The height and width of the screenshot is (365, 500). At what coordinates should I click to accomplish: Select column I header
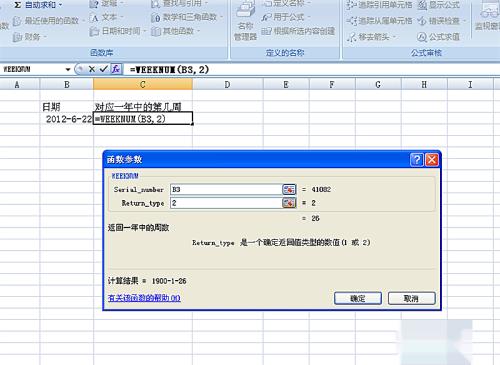point(470,85)
